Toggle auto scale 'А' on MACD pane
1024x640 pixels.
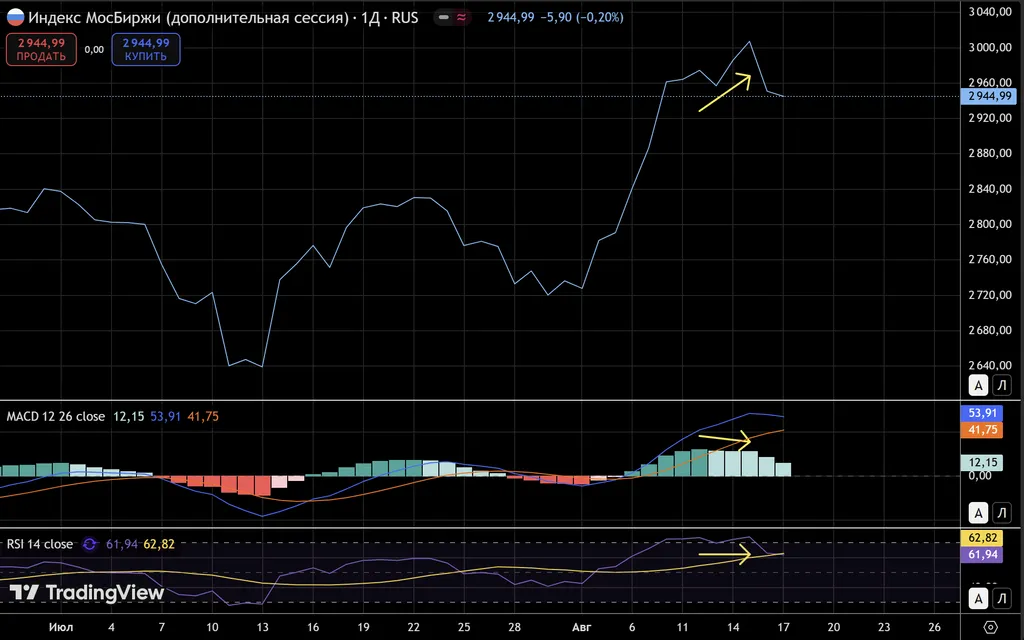pos(980,513)
